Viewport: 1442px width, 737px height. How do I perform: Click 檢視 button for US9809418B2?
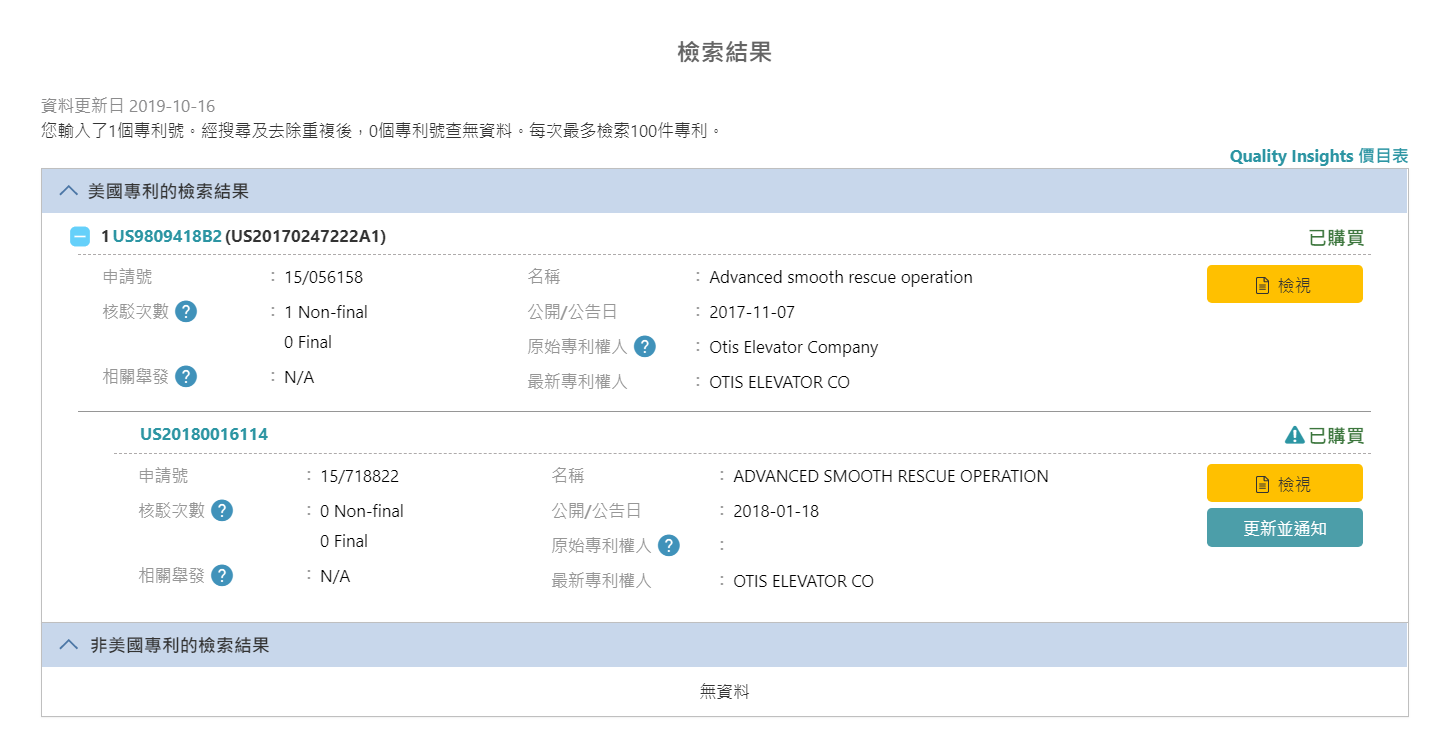coord(1284,284)
